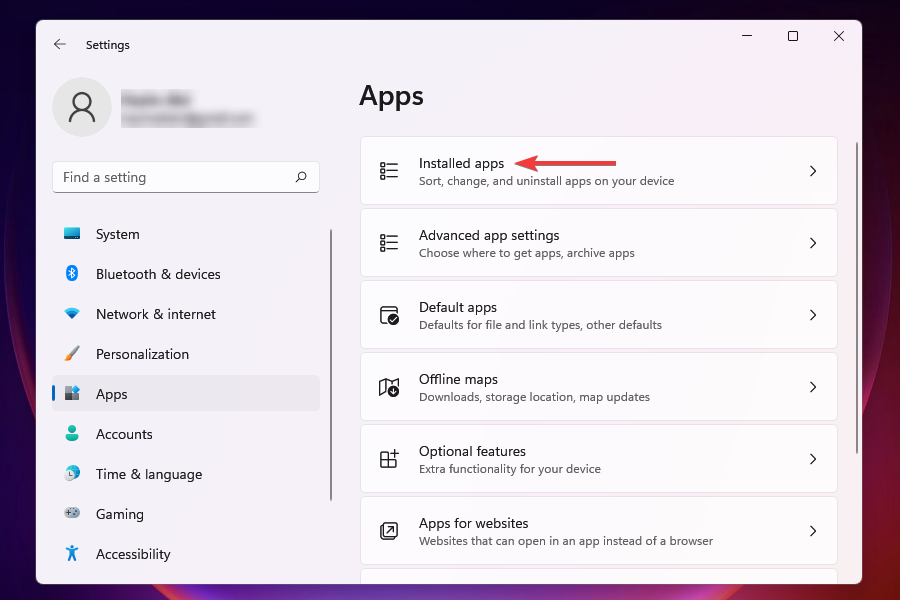The image size is (900, 600).
Task: Select the Apps sidebar entry
Action: (x=186, y=393)
